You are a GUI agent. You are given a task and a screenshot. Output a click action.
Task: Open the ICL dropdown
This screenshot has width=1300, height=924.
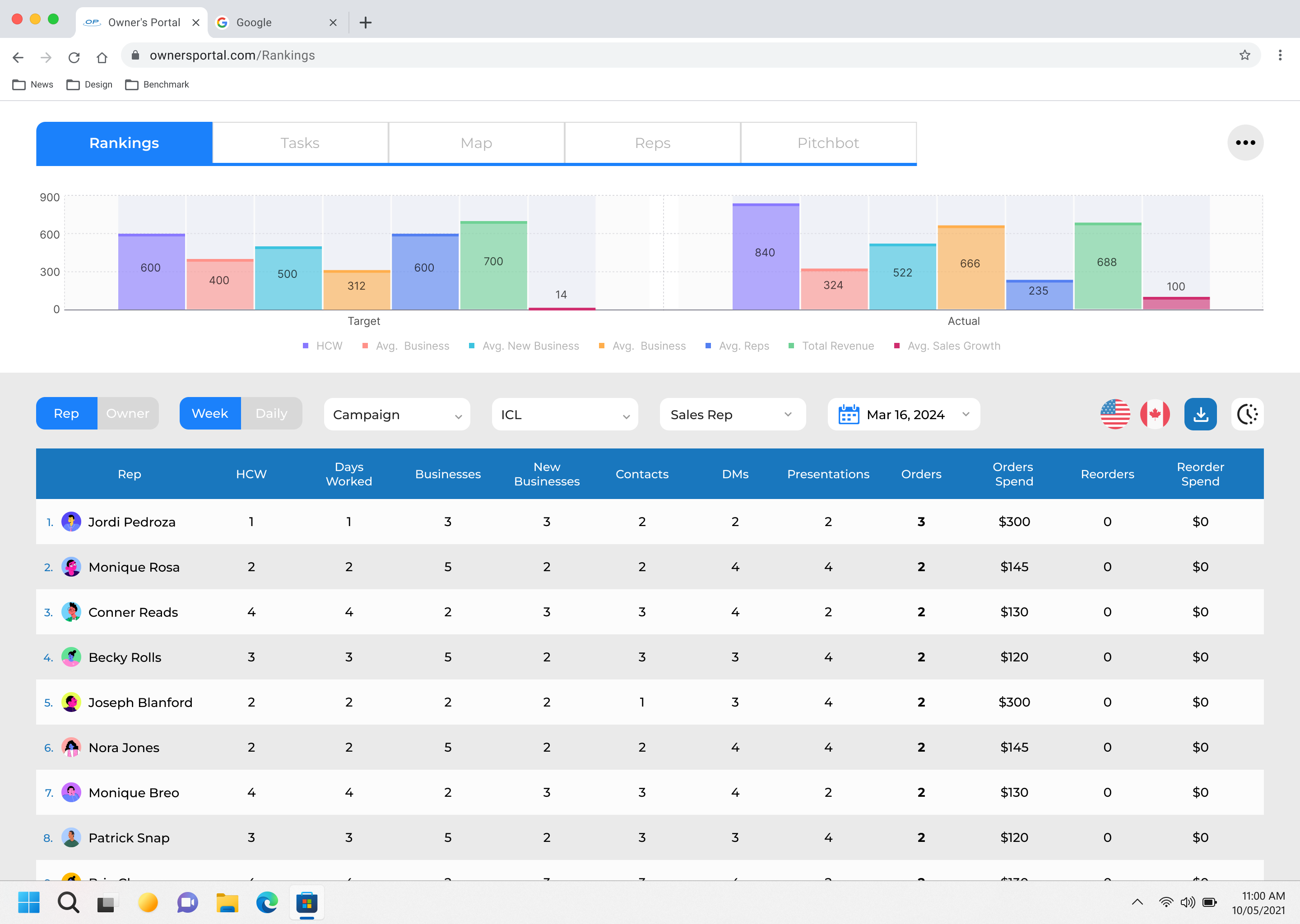click(x=564, y=415)
